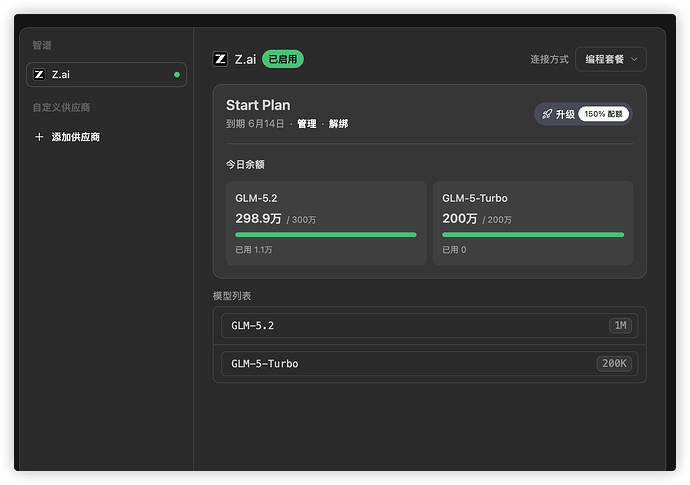Open the 管理 manage link
The height and width of the screenshot is (485, 690).
pyautogui.click(x=307, y=124)
